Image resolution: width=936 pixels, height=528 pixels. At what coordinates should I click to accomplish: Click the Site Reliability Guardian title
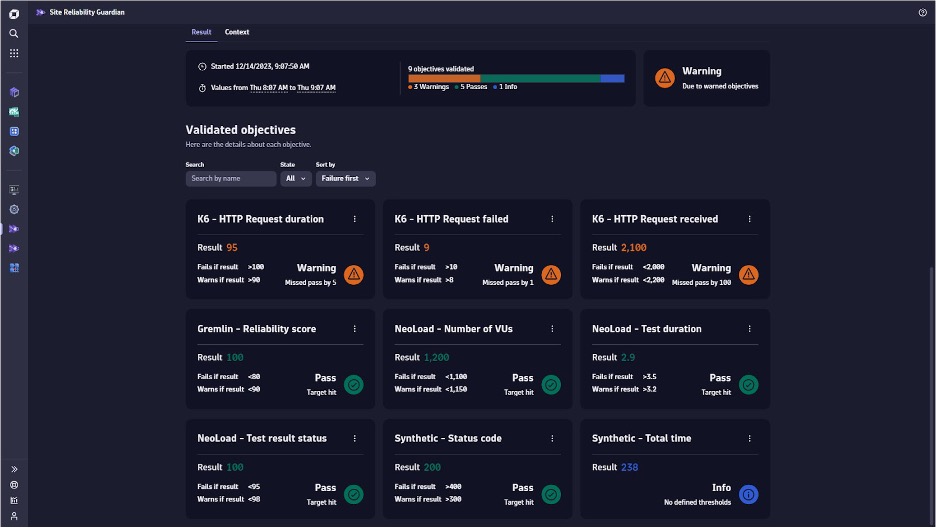[87, 12]
